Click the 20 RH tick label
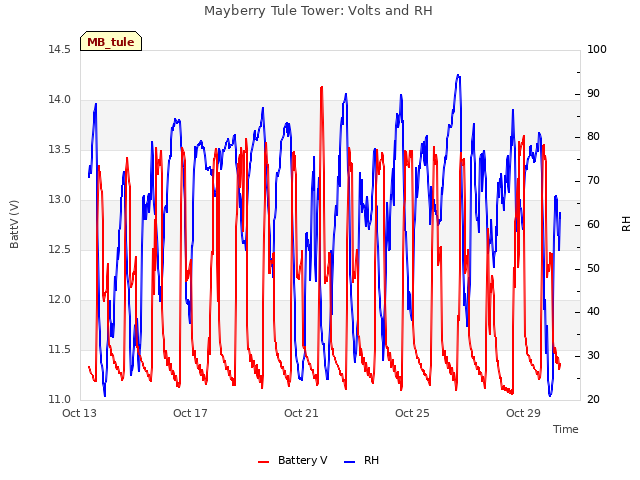The width and height of the screenshot is (640, 480). click(x=593, y=399)
